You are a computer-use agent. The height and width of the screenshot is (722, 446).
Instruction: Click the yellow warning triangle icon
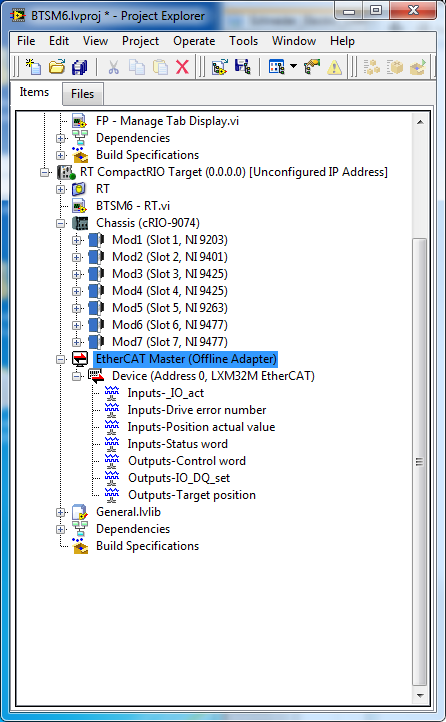(335, 68)
